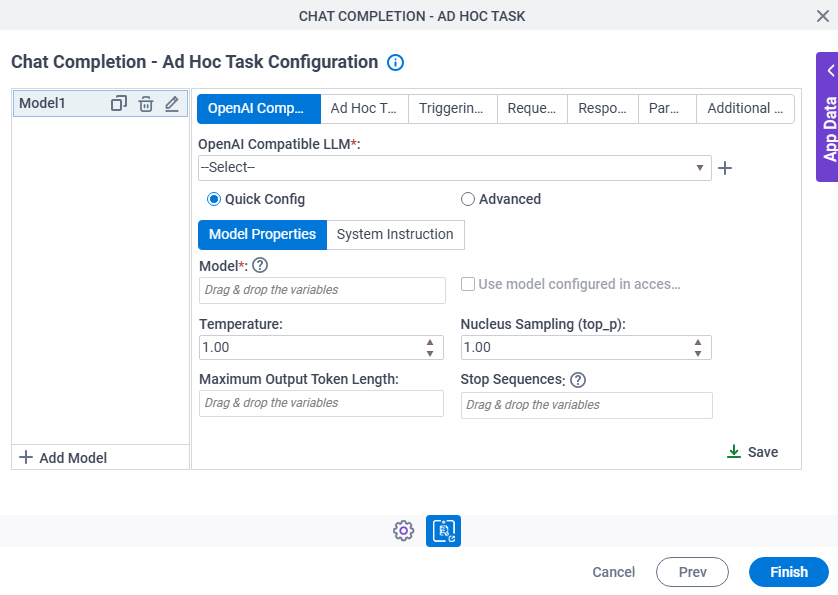Click the Prev button
Screen dimensions: 838x595
(692, 572)
